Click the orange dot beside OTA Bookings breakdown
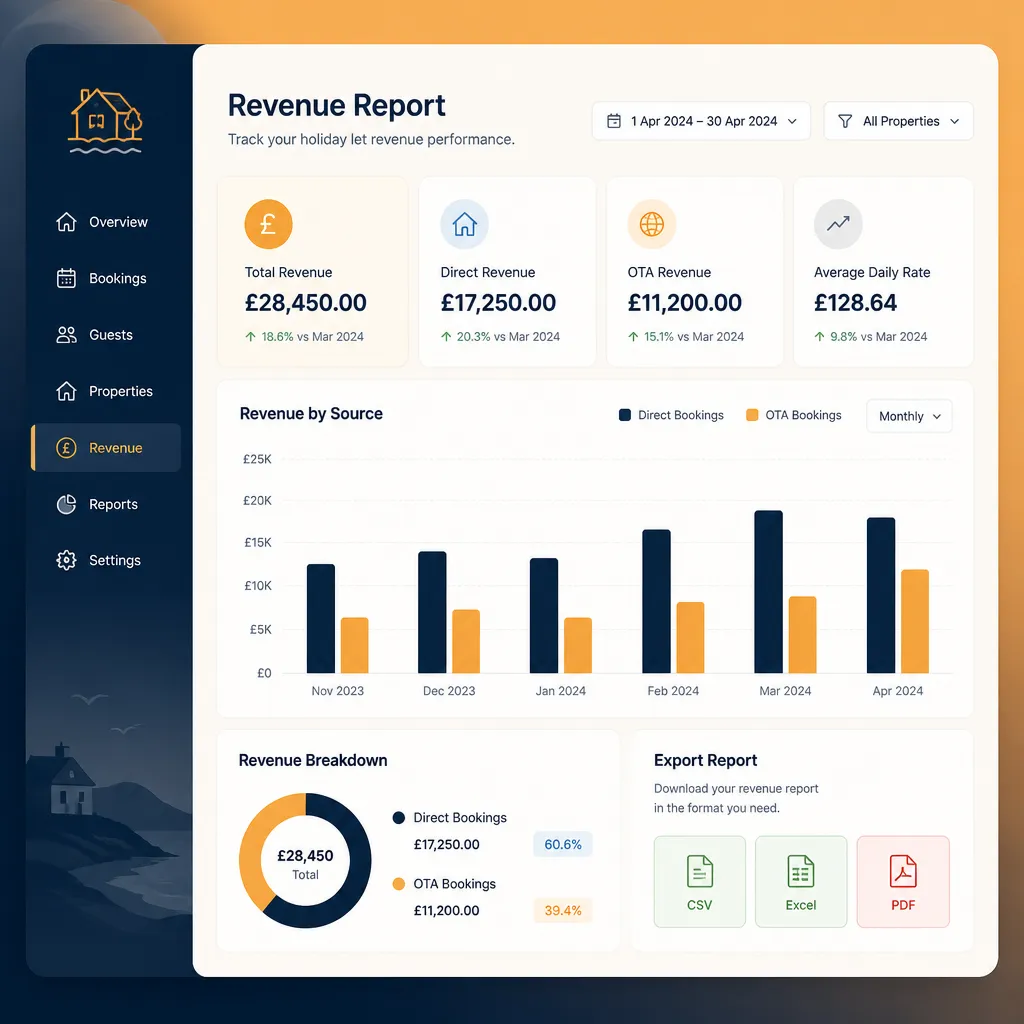Image resolution: width=1024 pixels, height=1024 pixels. pos(398,884)
